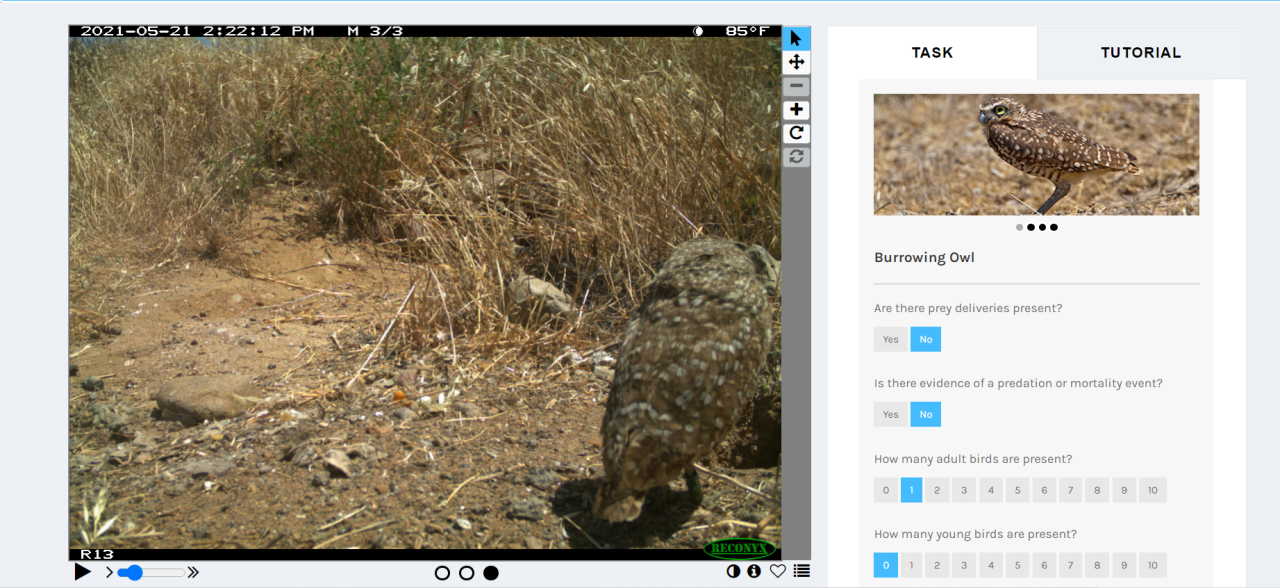Show the first frame circle
This screenshot has height=588, width=1280.
click(442, 573)
